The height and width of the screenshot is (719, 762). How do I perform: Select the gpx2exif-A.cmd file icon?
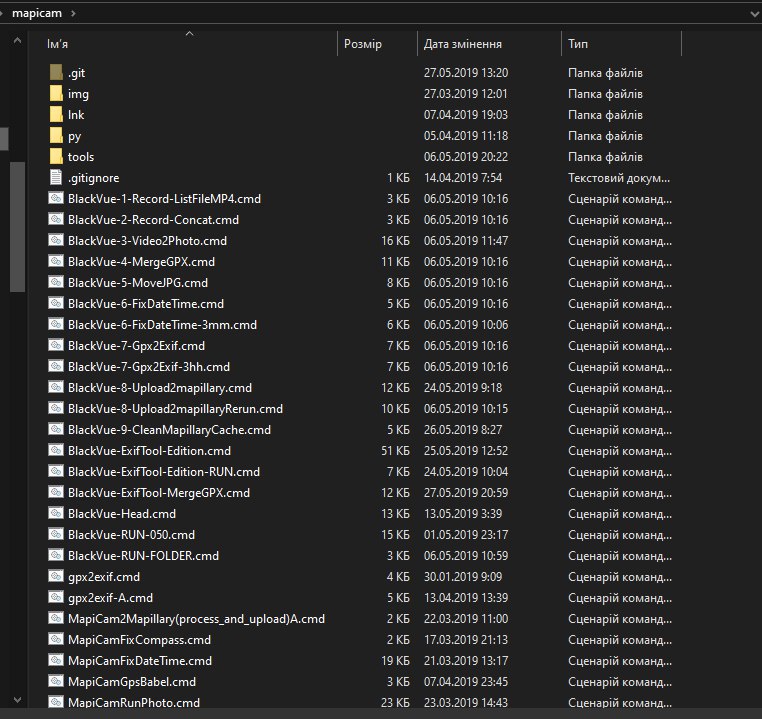(x=56, y=597)
